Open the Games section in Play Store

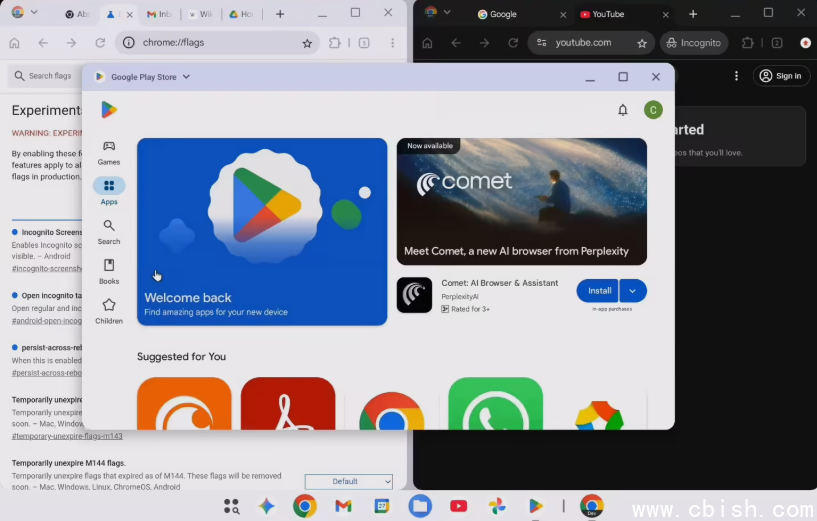(109, 151)
